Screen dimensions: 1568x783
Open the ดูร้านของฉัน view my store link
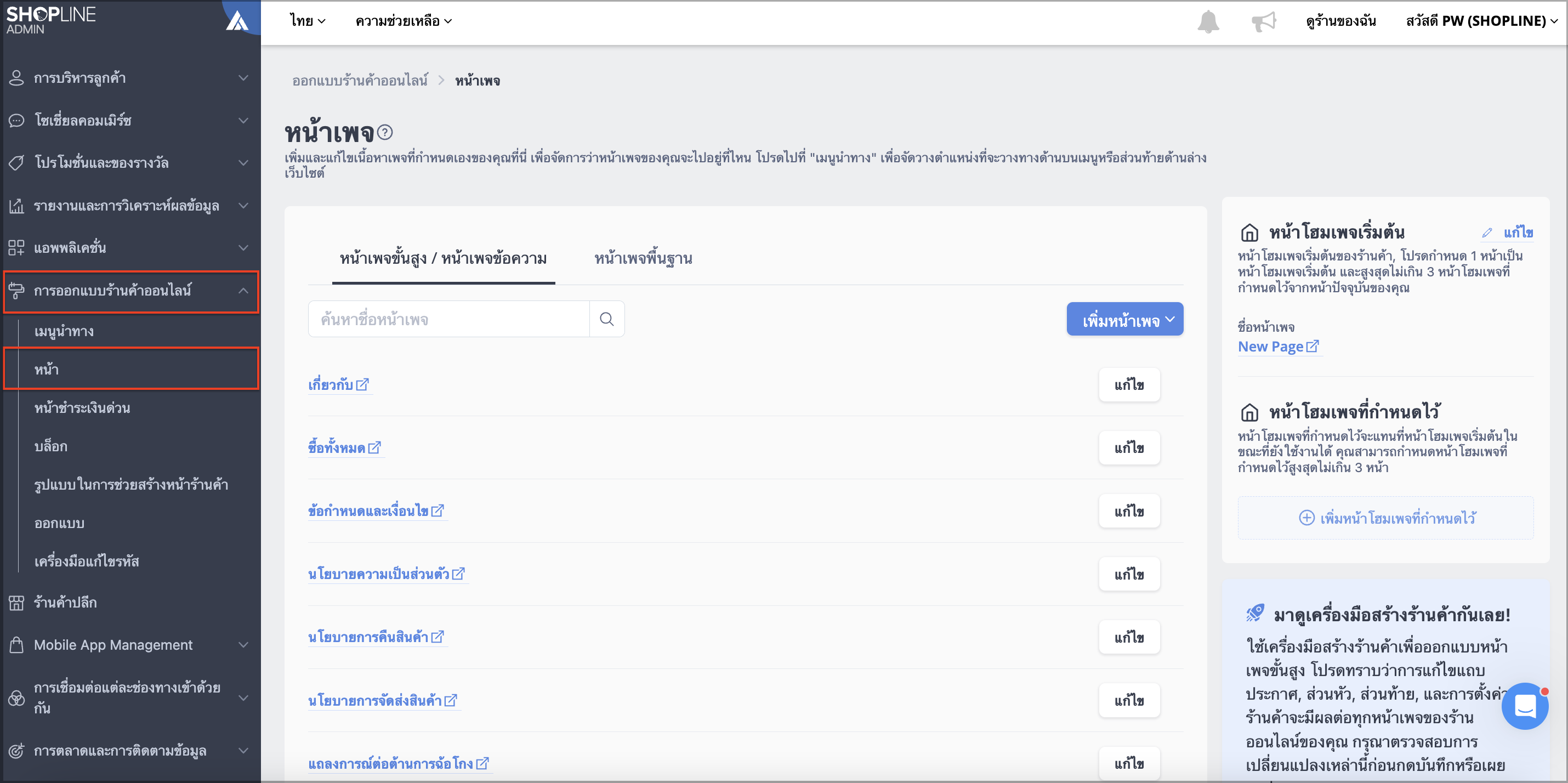click(x=1340, y=21)
